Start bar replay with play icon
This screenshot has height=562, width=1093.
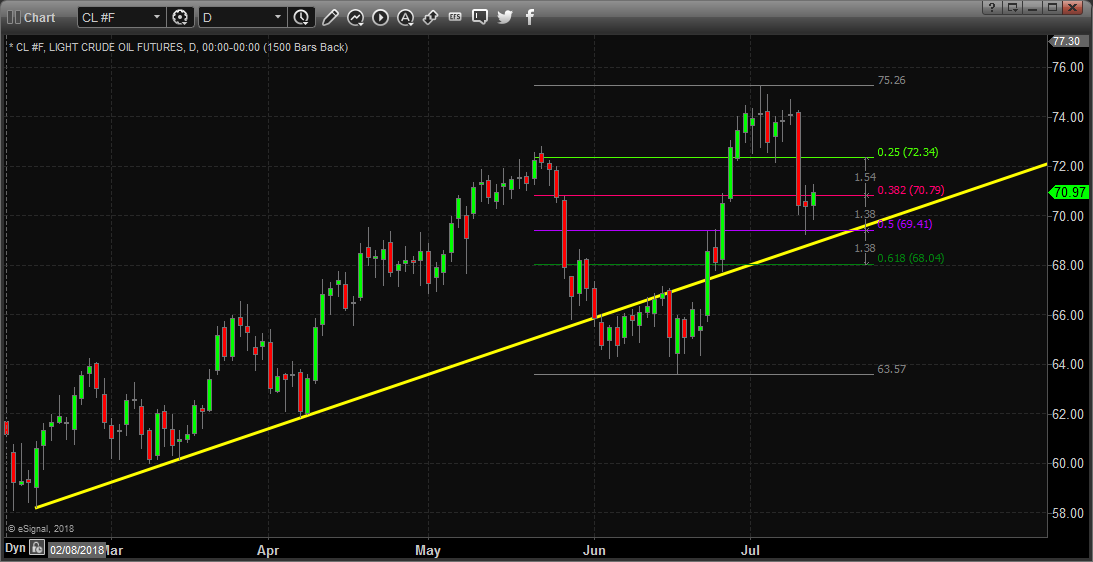click(x=381, y=17)
